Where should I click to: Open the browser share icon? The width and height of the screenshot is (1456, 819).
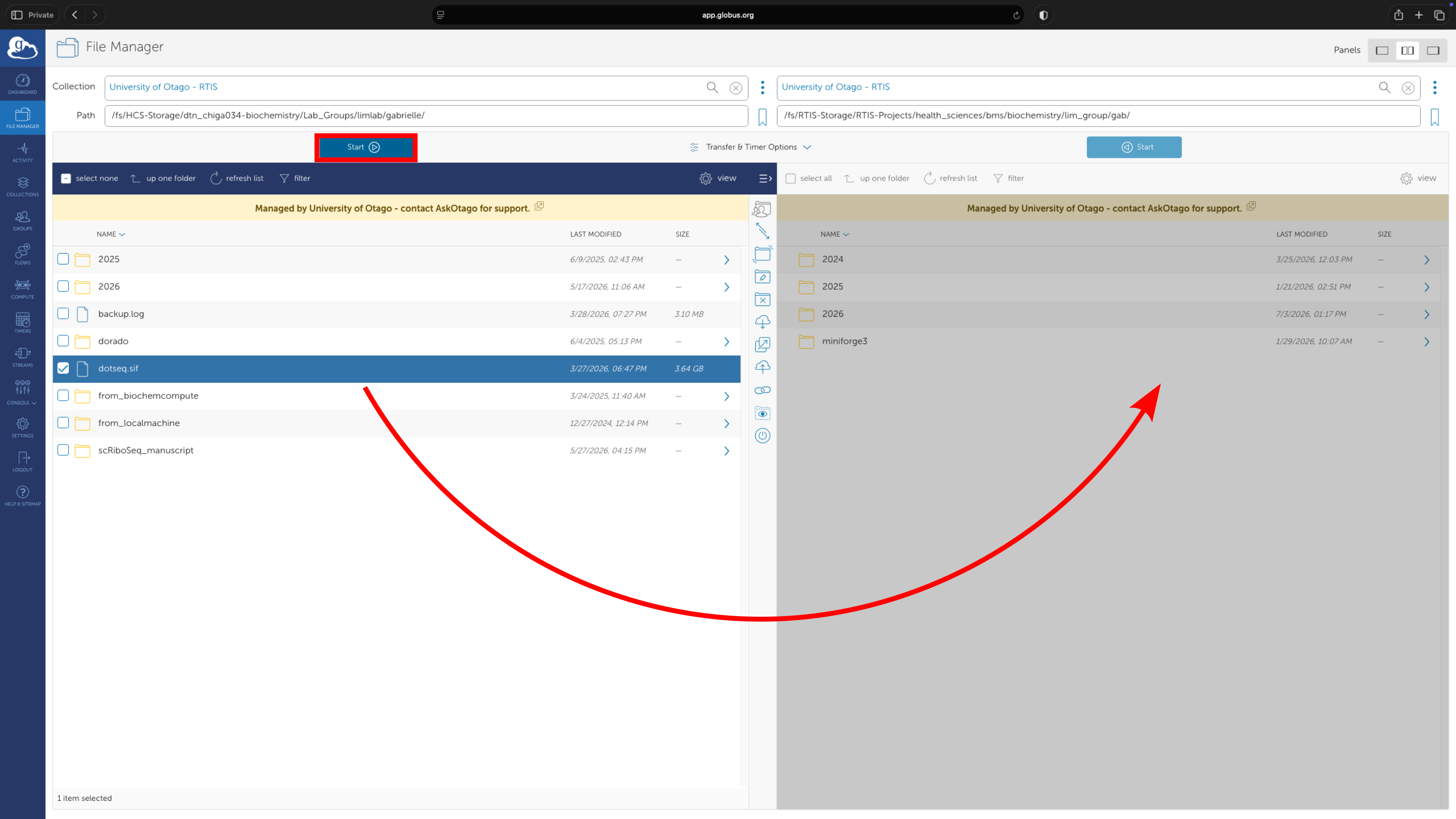1398,15
